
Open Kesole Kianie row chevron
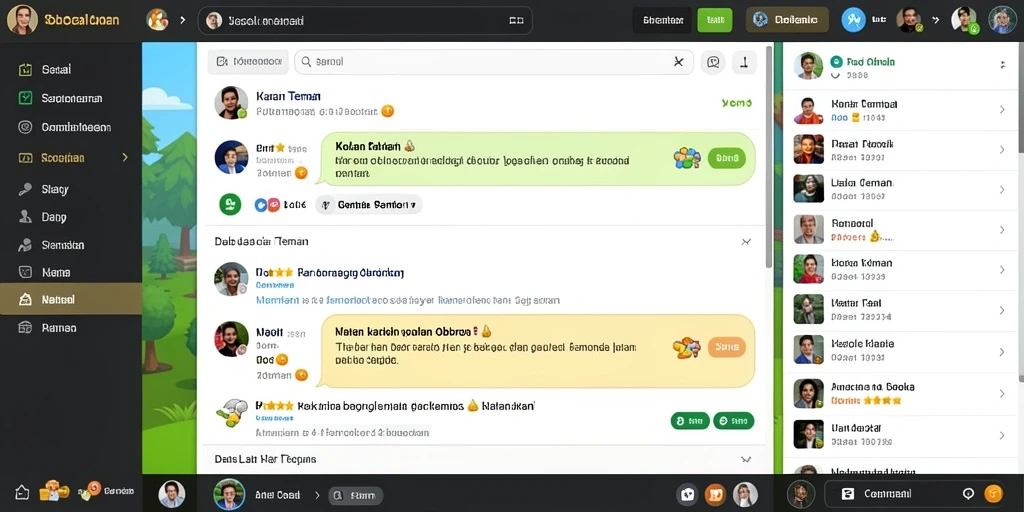[x=1002, y=351]
